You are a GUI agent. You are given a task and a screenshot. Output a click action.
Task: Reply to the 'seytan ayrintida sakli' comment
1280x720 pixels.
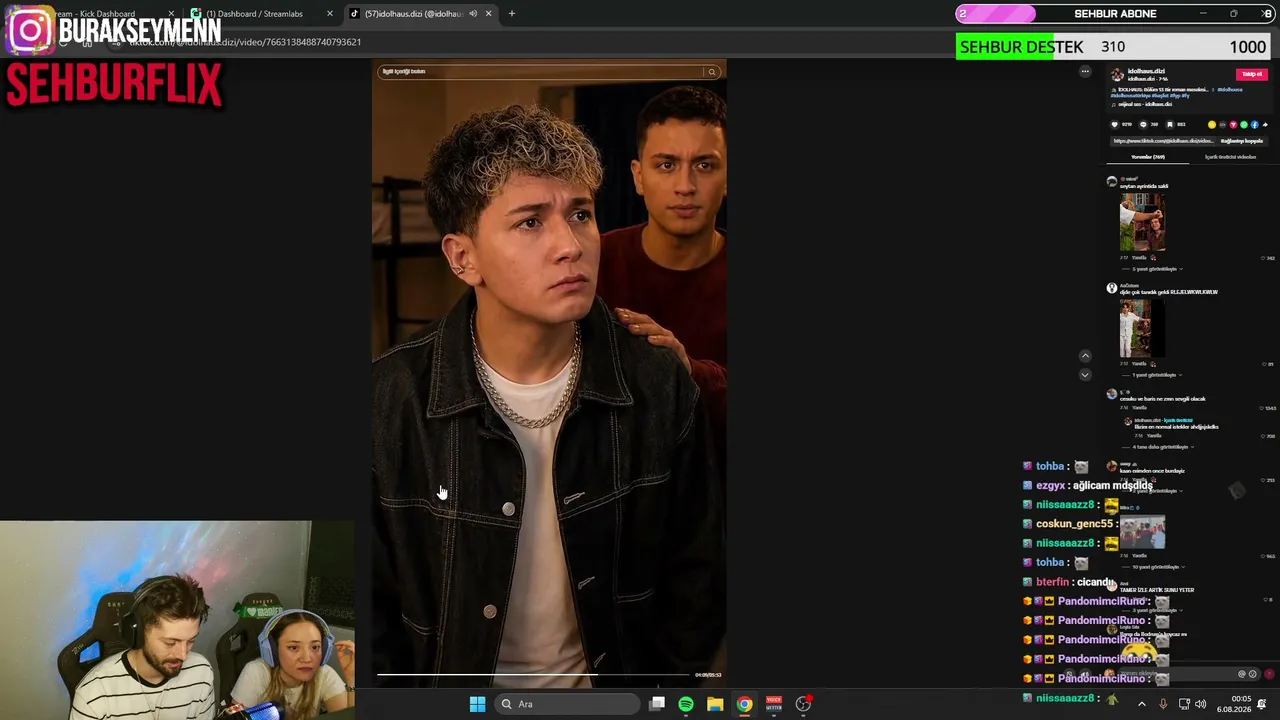(x=1139, y=258)
